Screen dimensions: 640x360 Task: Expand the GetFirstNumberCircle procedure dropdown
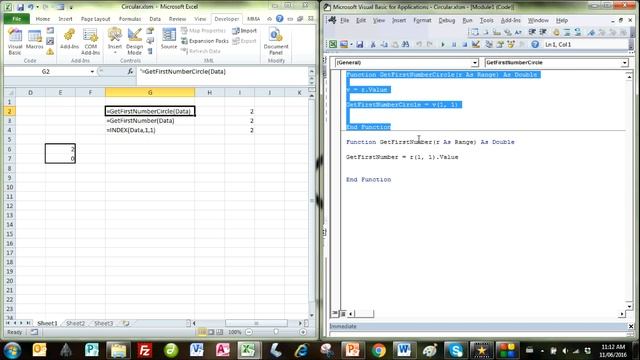[625, 63]
